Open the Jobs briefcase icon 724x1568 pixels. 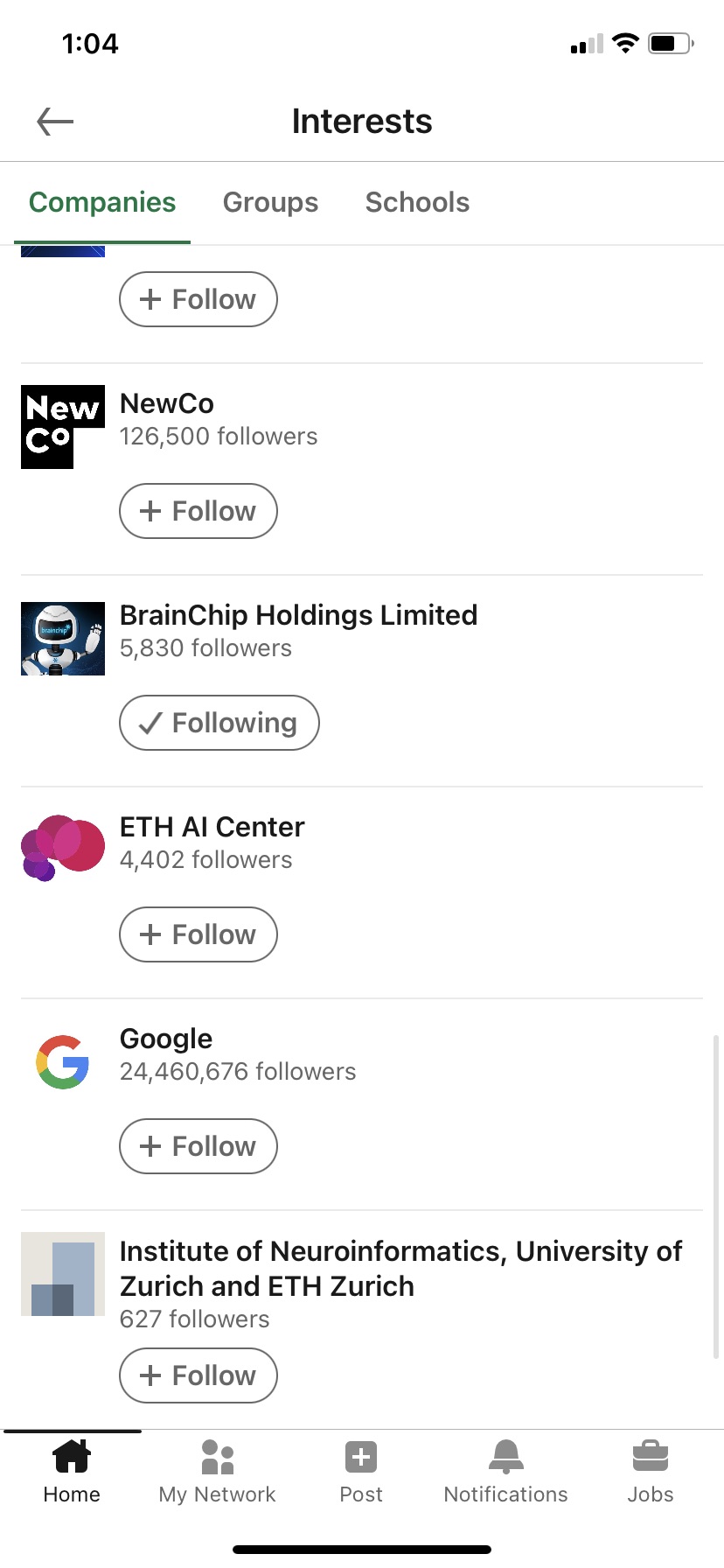(x=650, y=1457)
